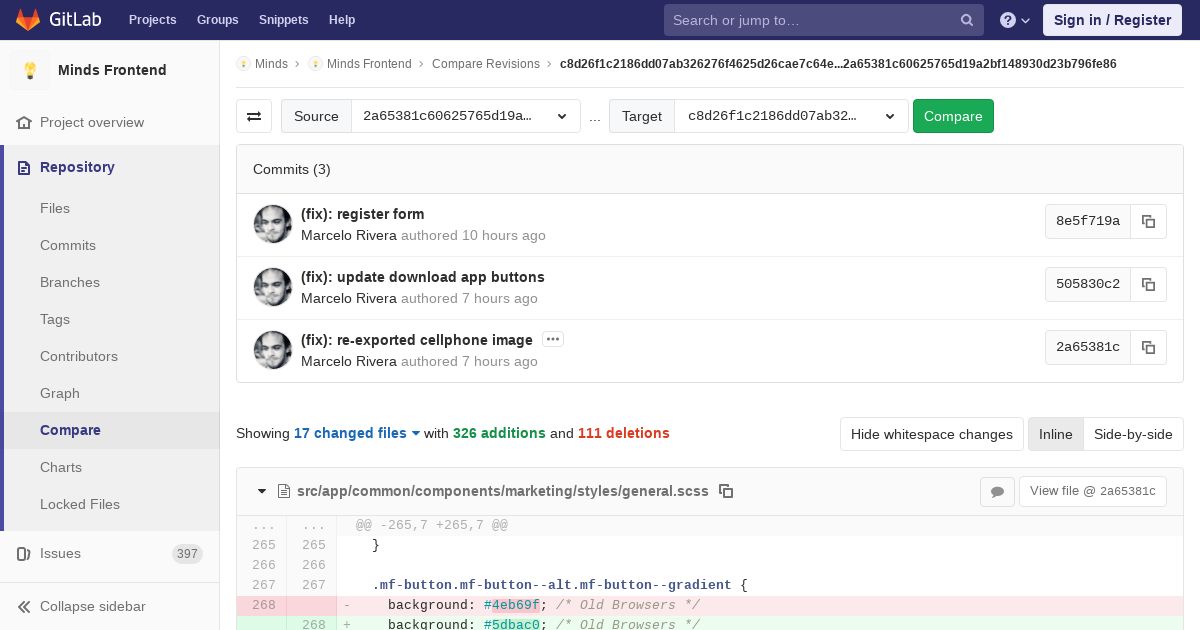Click Marcelo Rivera on register form commit

click(349, 235)
